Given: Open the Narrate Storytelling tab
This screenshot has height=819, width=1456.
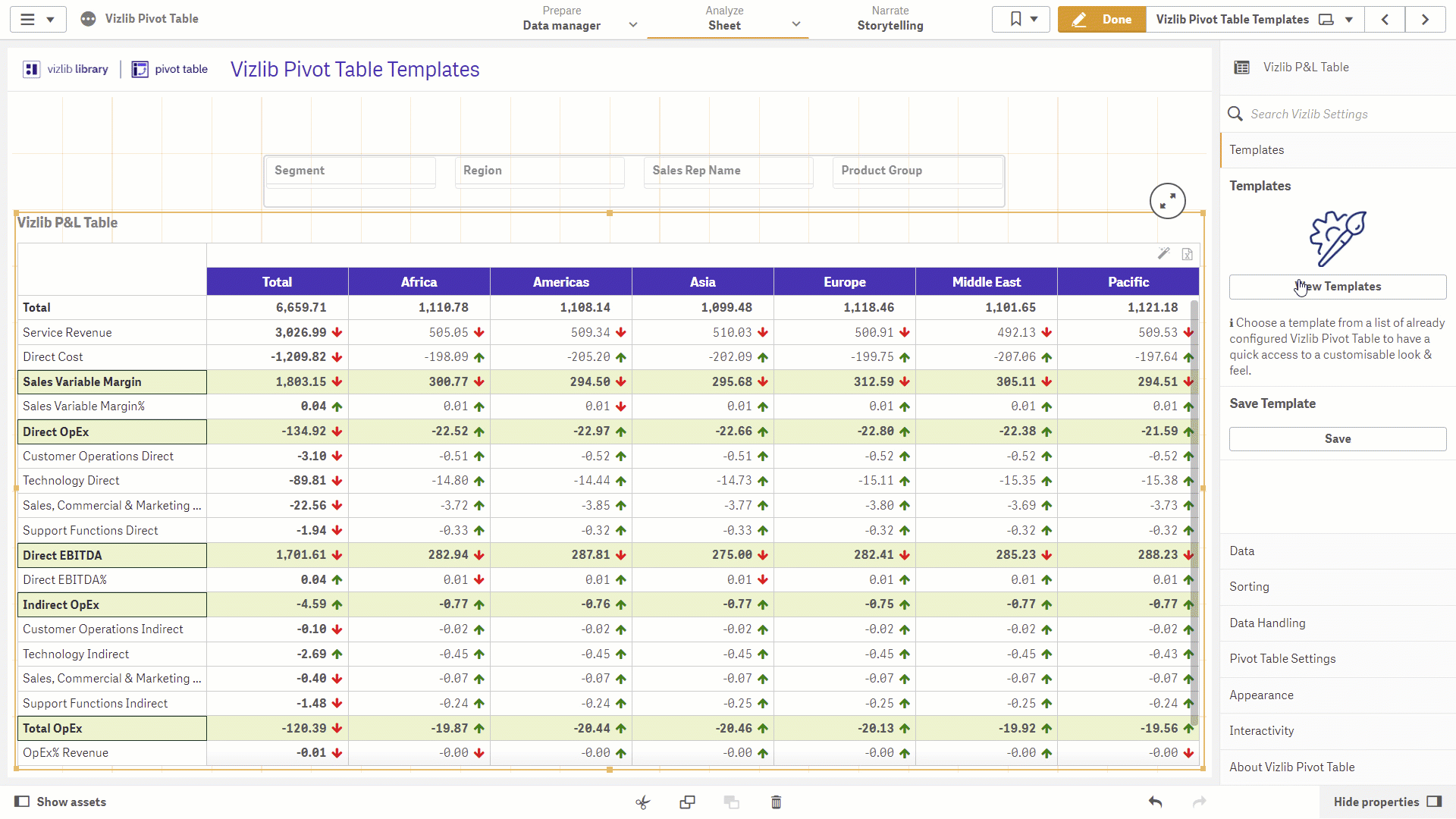Looking at the screenshot, I should click(x=890, y=19).
